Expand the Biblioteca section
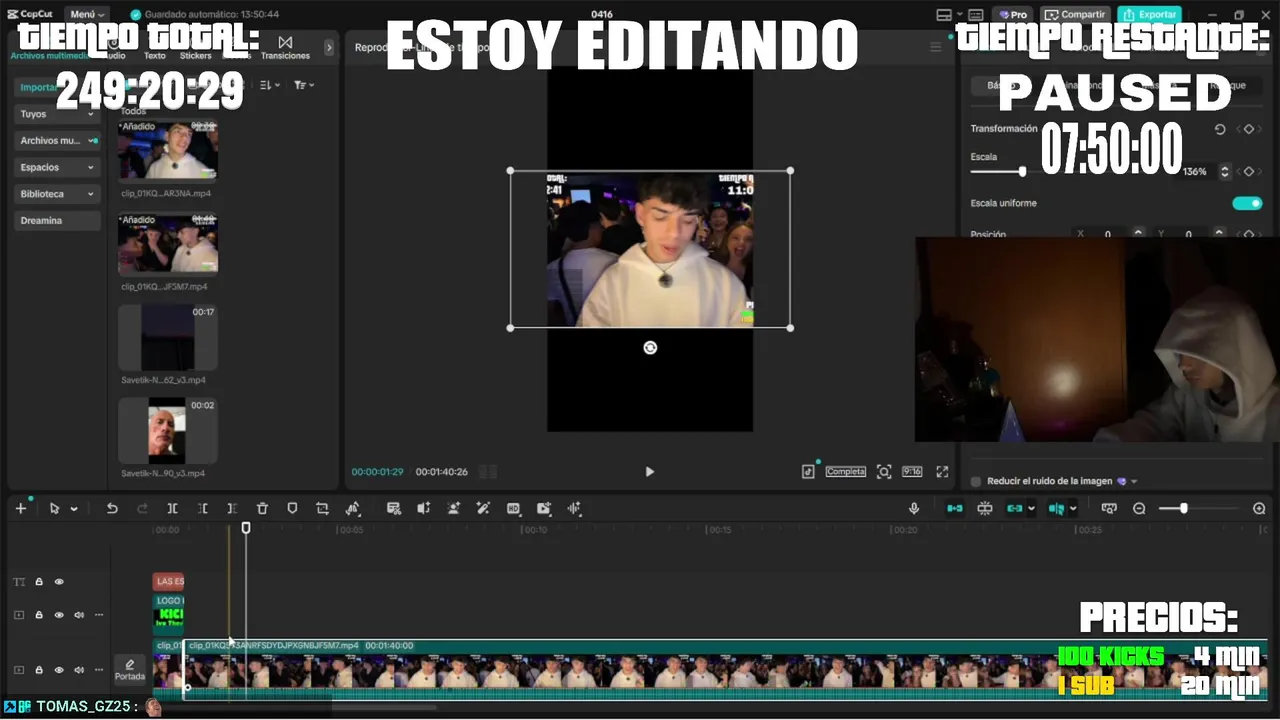This screenshot has width=1280, height=720. (x=57, y=194)
